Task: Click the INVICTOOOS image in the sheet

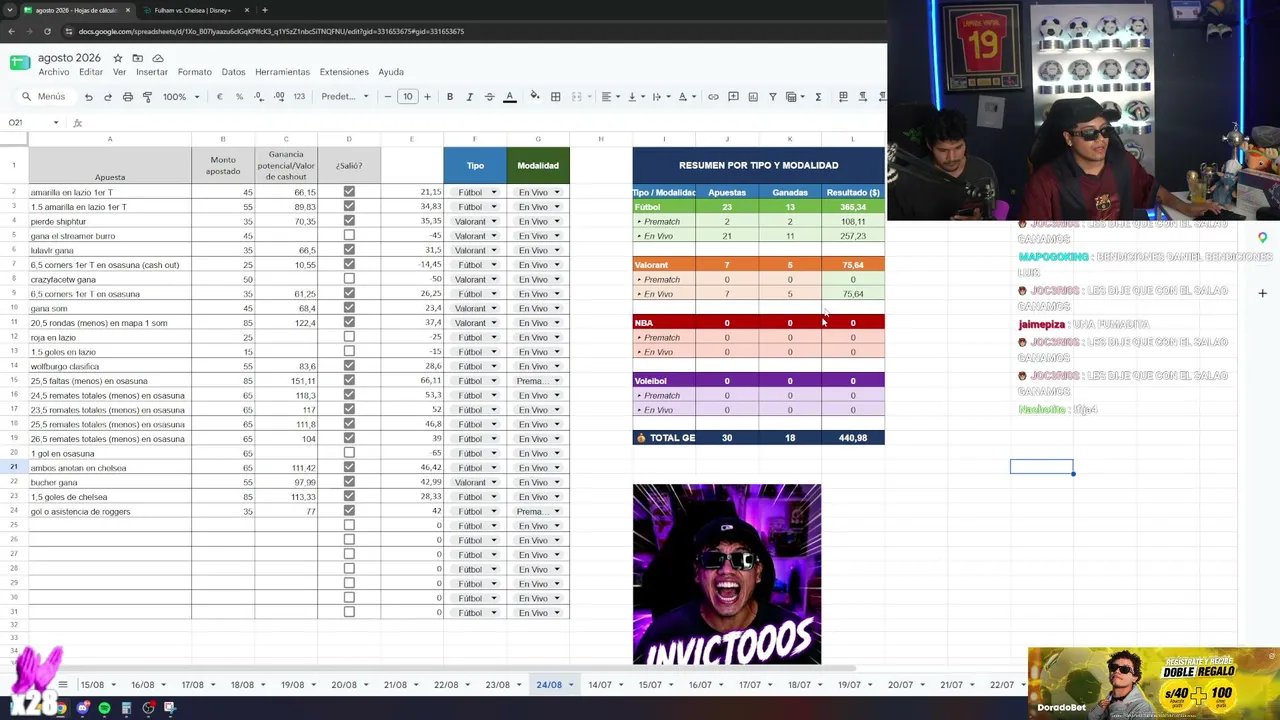Action: point(727,575)
